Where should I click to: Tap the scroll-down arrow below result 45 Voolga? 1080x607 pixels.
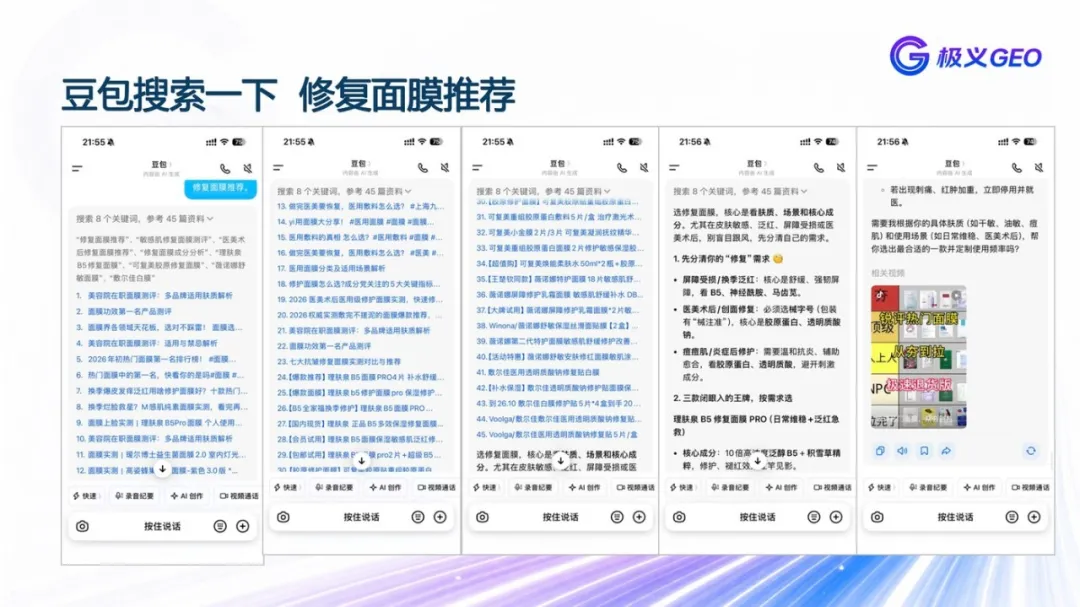tap(561, 460)
